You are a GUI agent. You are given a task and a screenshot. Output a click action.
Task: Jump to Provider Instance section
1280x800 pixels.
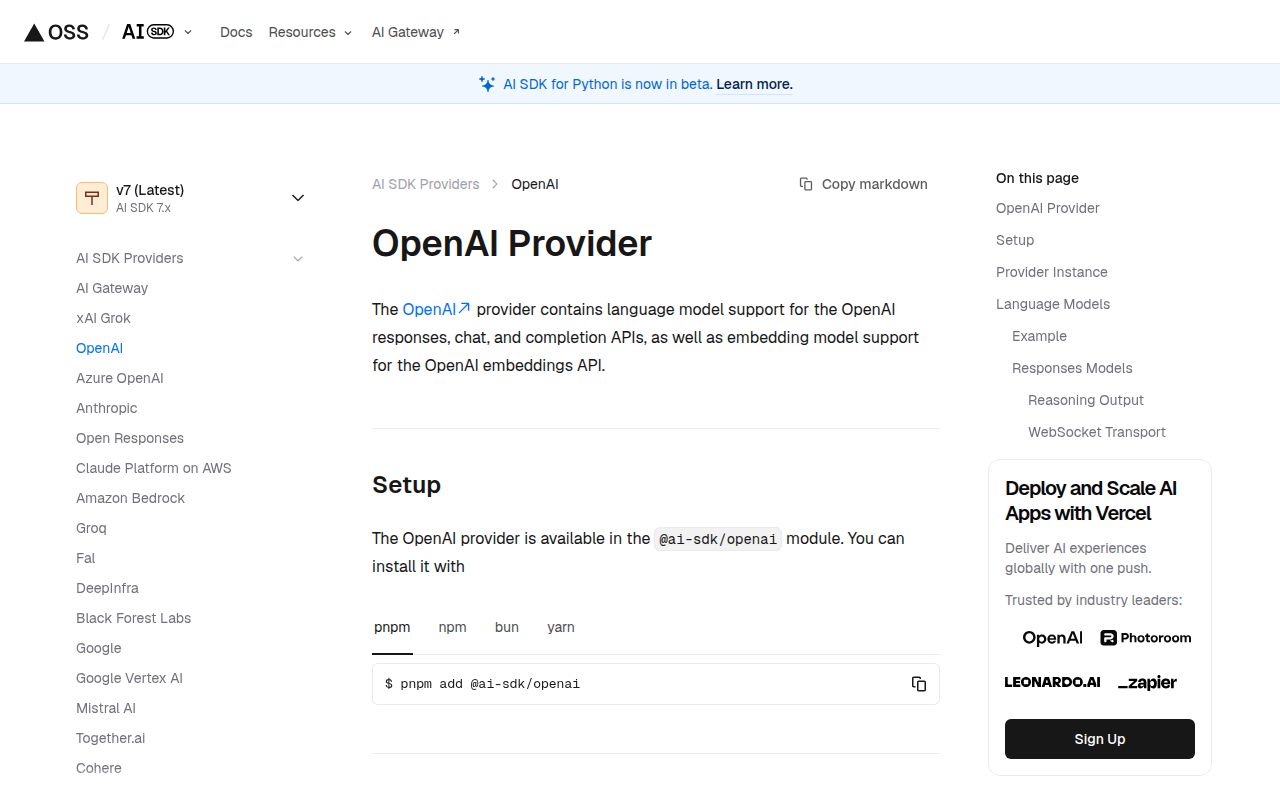click(1051, 272)
